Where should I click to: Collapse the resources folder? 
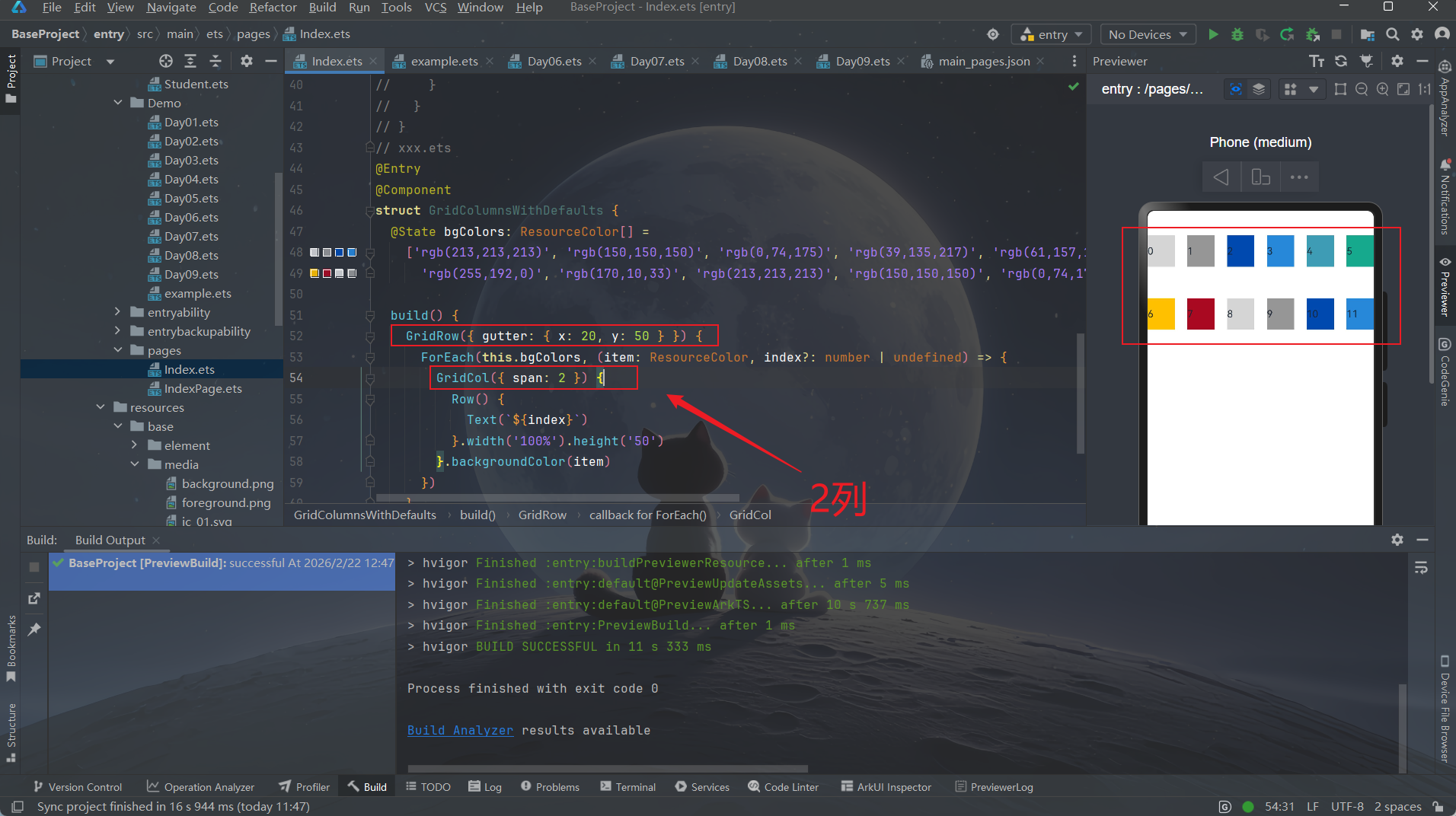(101, 407)
